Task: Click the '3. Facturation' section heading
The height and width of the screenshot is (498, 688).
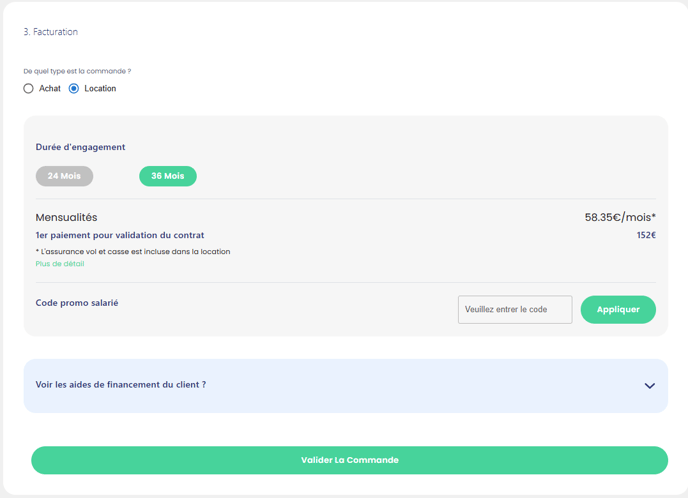Action: click(x=51, y=32)
